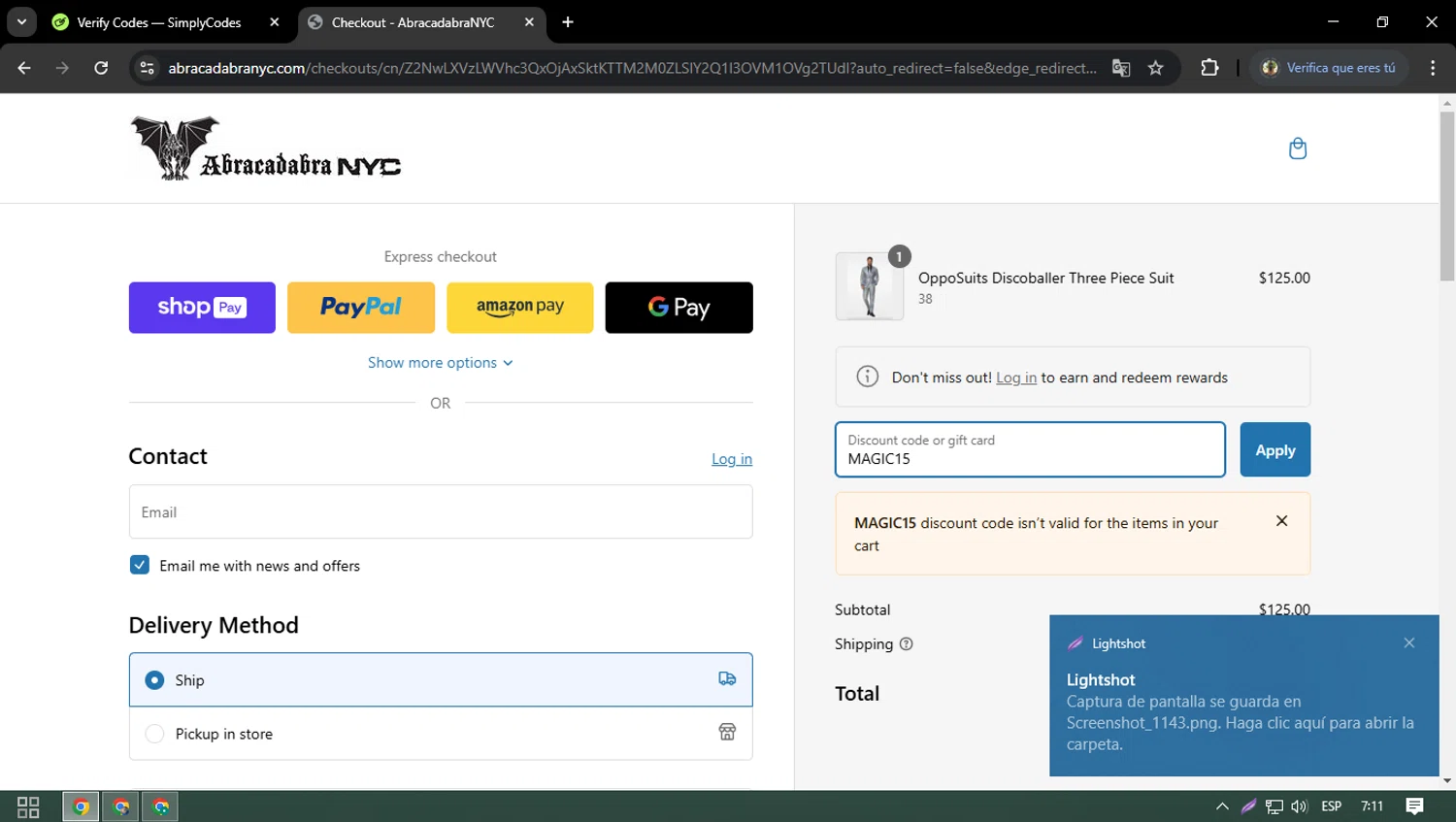This screenshot has width=1456, height=822.
Task: Pay with Amazon Pay
Action: click(x=520, y=308)
